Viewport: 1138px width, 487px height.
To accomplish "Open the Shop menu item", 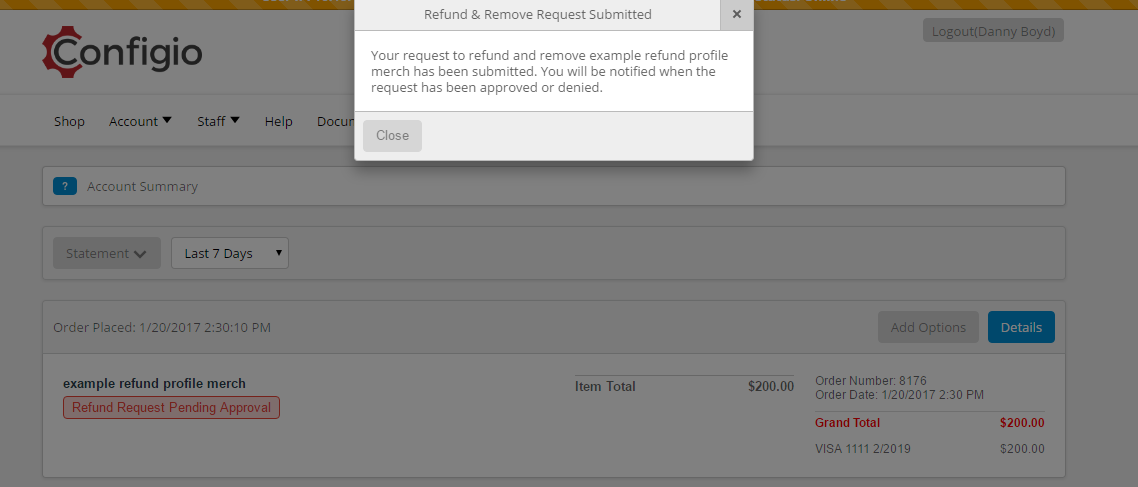I will point(69,121).
